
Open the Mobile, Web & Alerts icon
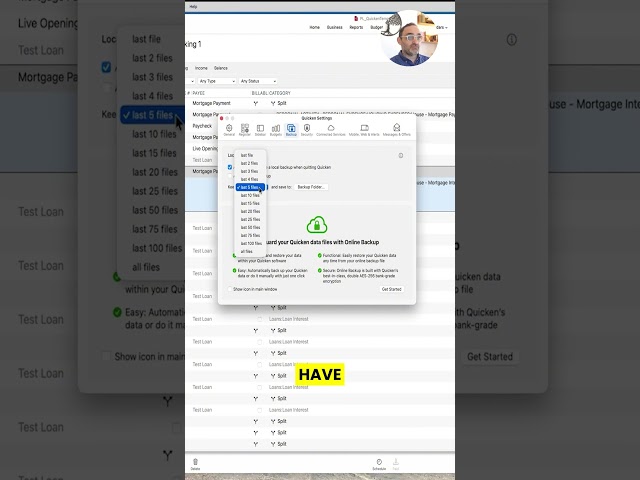point(364,130)
